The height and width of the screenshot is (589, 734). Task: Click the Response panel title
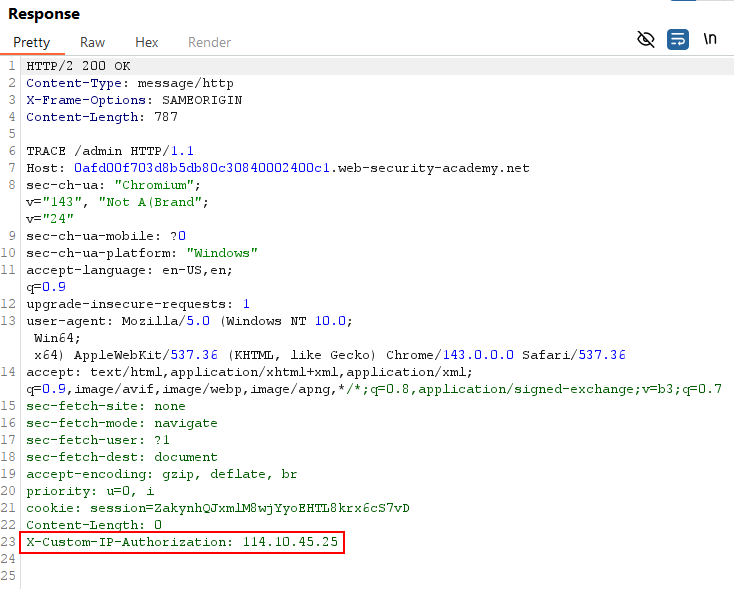click(44, 14)
